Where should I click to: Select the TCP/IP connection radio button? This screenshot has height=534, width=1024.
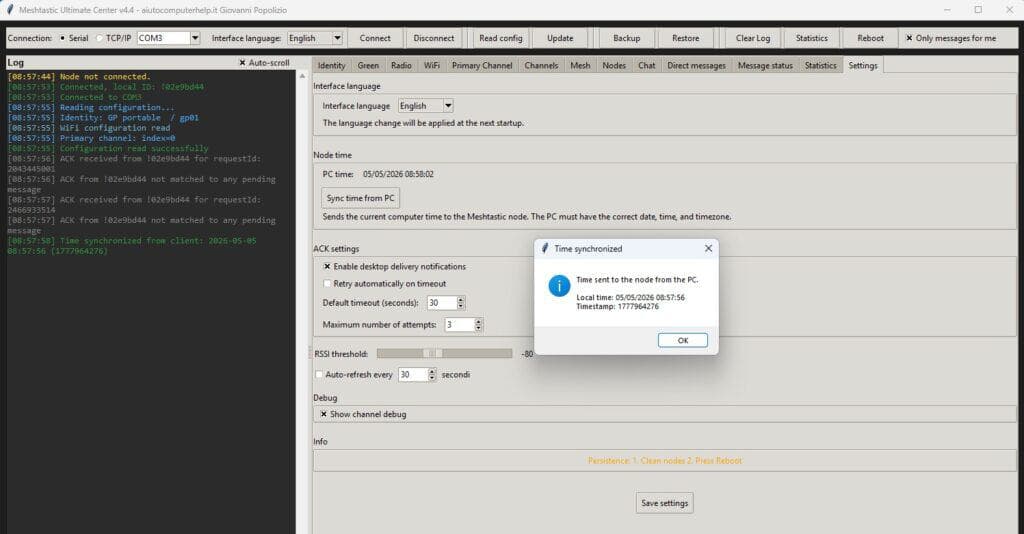(x=99, y=38)
